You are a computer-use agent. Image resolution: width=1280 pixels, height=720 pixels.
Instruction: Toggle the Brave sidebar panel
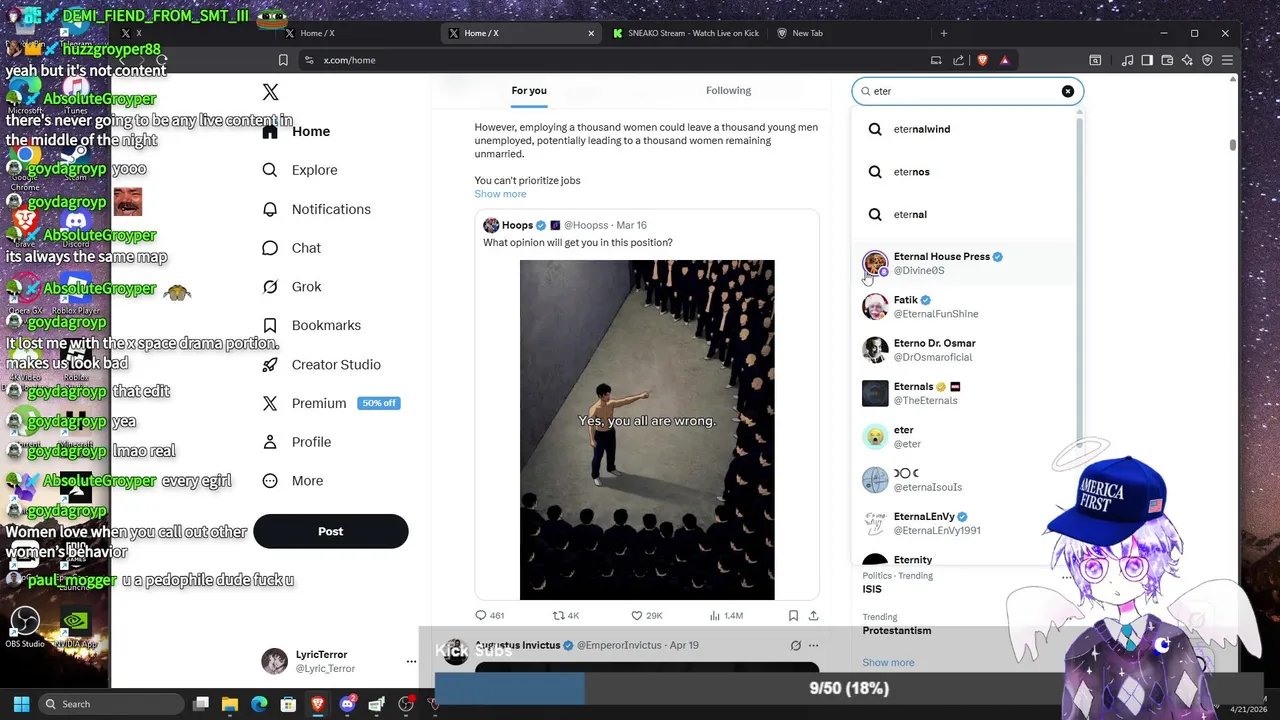click(1147, 60)
